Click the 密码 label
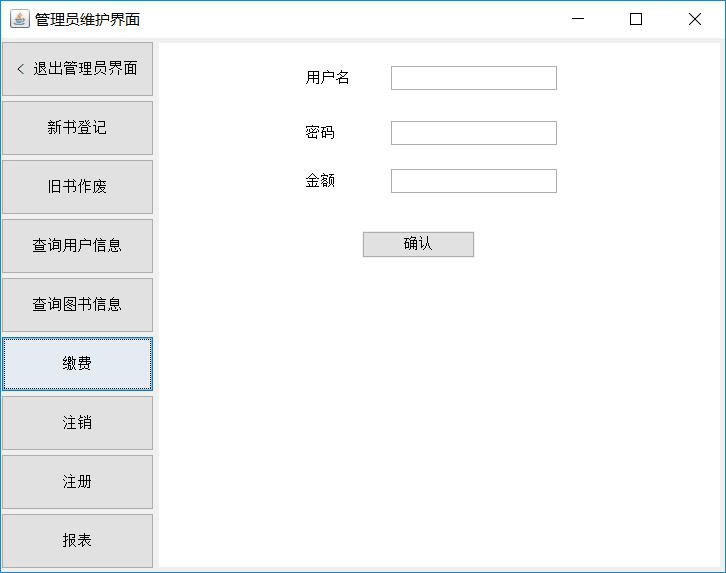 tap(320, 132)
